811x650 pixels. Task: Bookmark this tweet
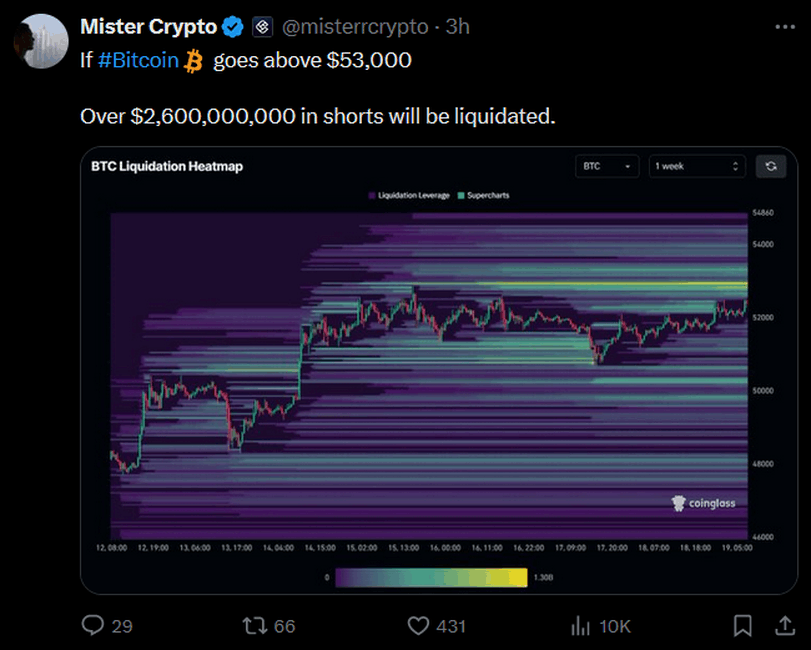[743, 626]
